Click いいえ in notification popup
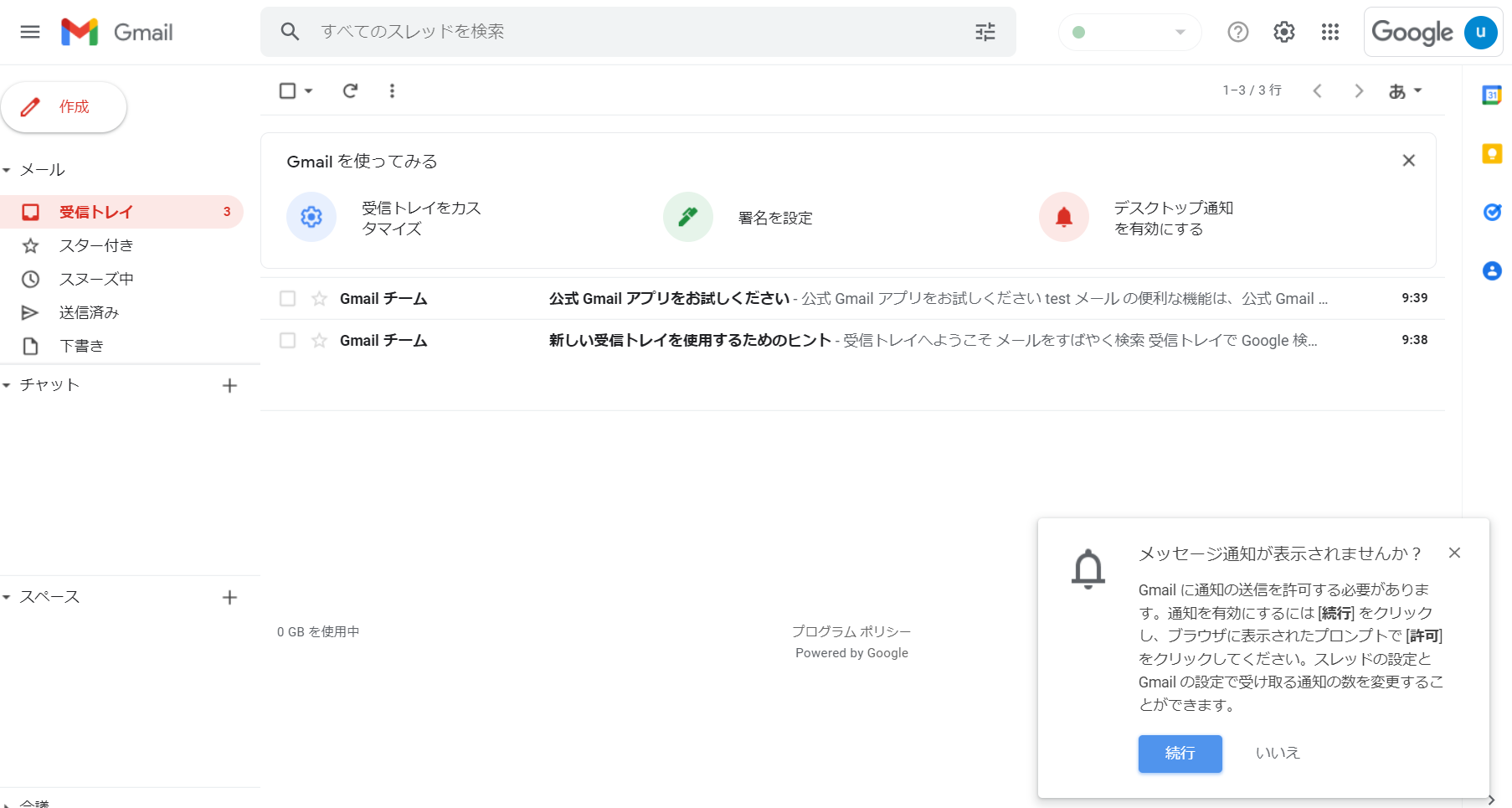Viewport: 1512px width, 808px height. point(1277,754)
